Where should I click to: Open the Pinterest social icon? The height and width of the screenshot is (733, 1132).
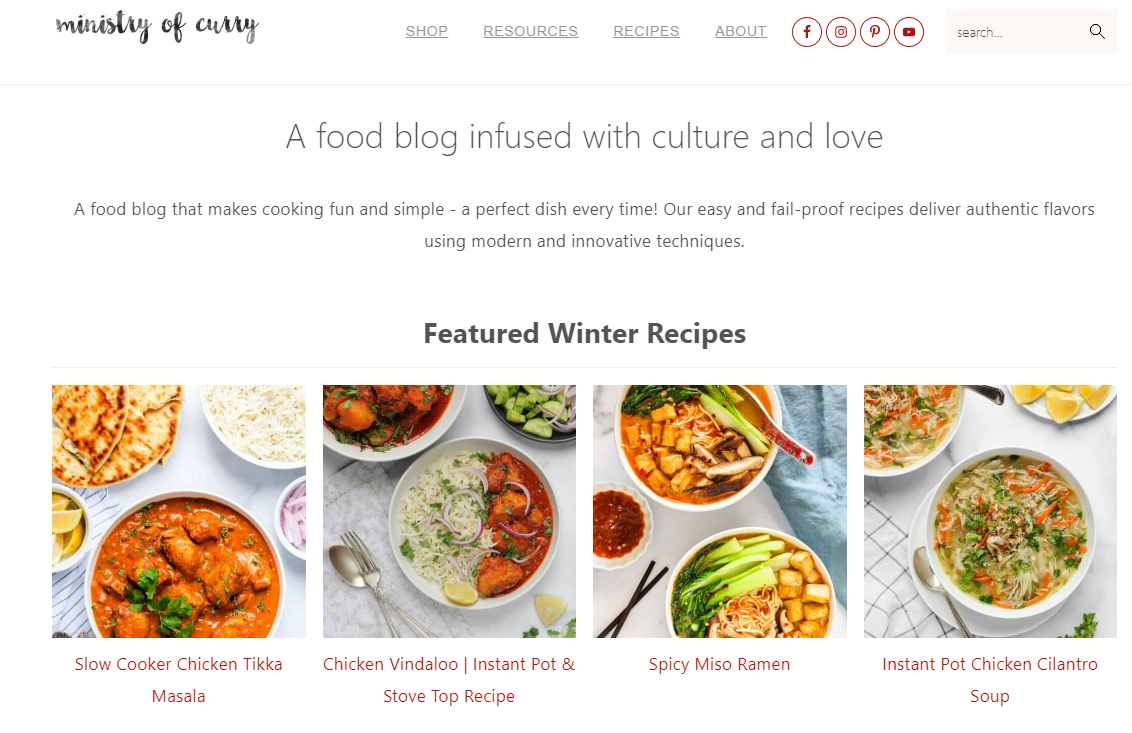[x=874, y=32]
